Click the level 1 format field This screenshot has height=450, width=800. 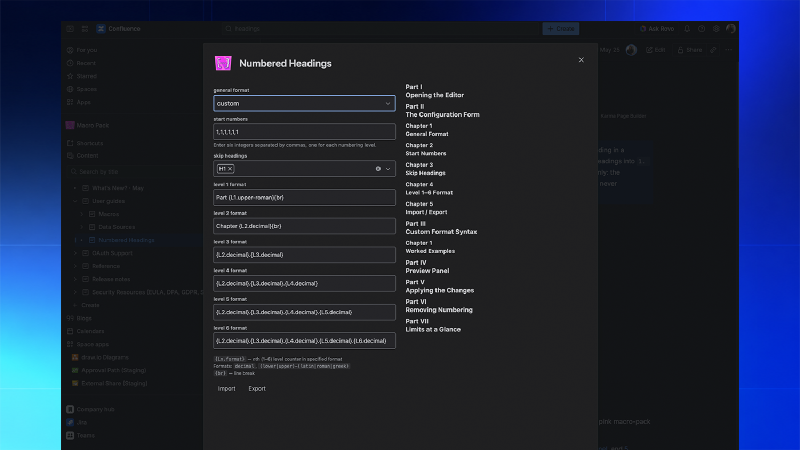[x=304, y=197]
